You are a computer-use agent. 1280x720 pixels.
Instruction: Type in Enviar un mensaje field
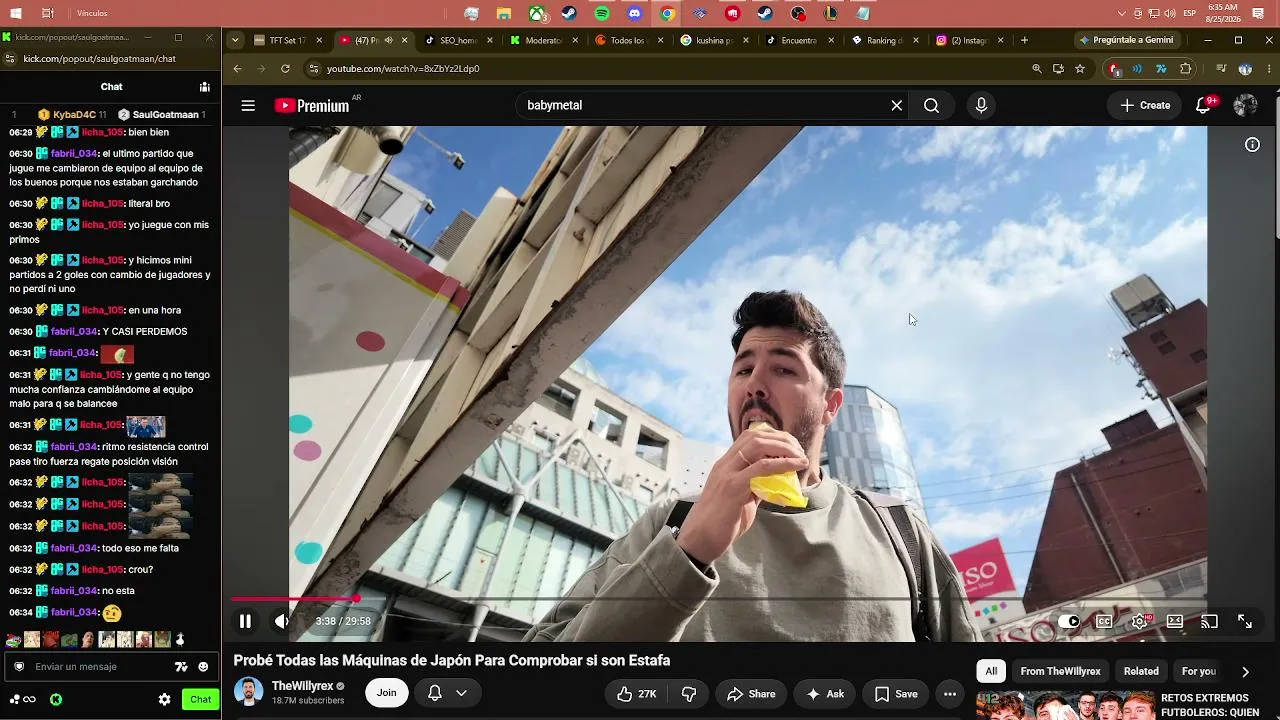(x=100, y=667)
